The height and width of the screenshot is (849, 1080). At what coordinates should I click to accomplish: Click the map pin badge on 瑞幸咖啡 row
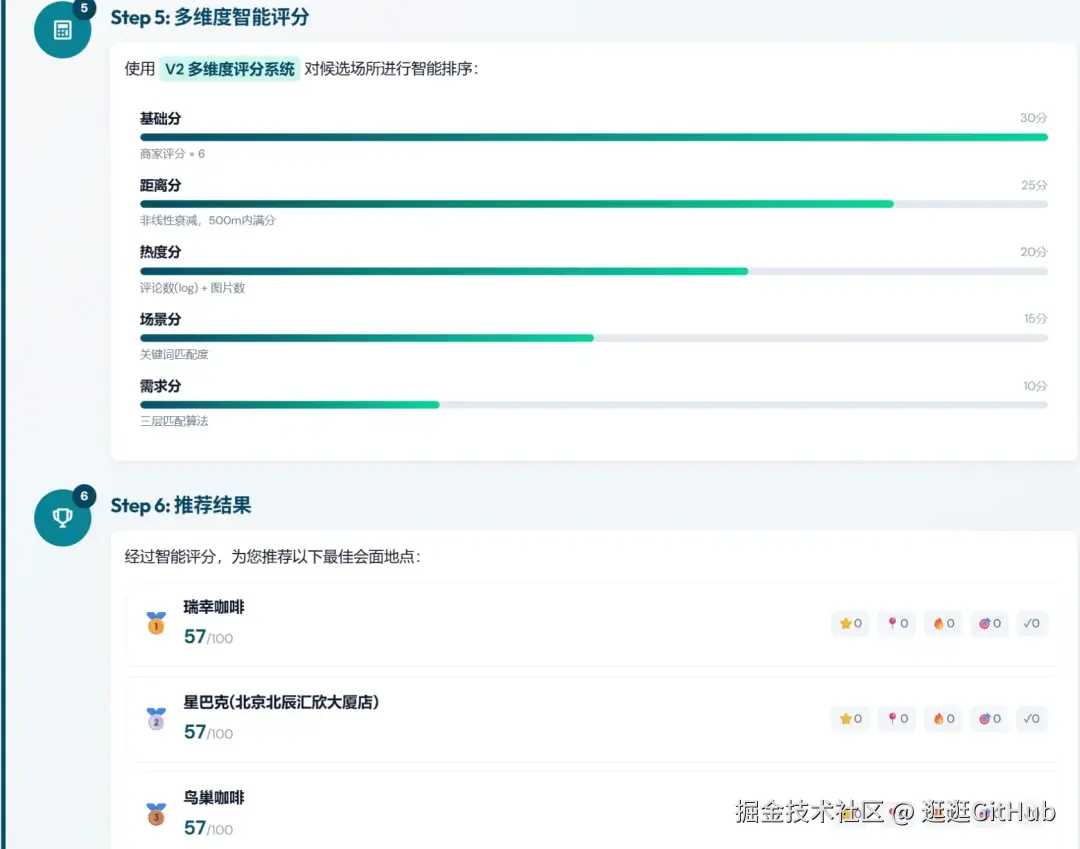coord(896,623)
